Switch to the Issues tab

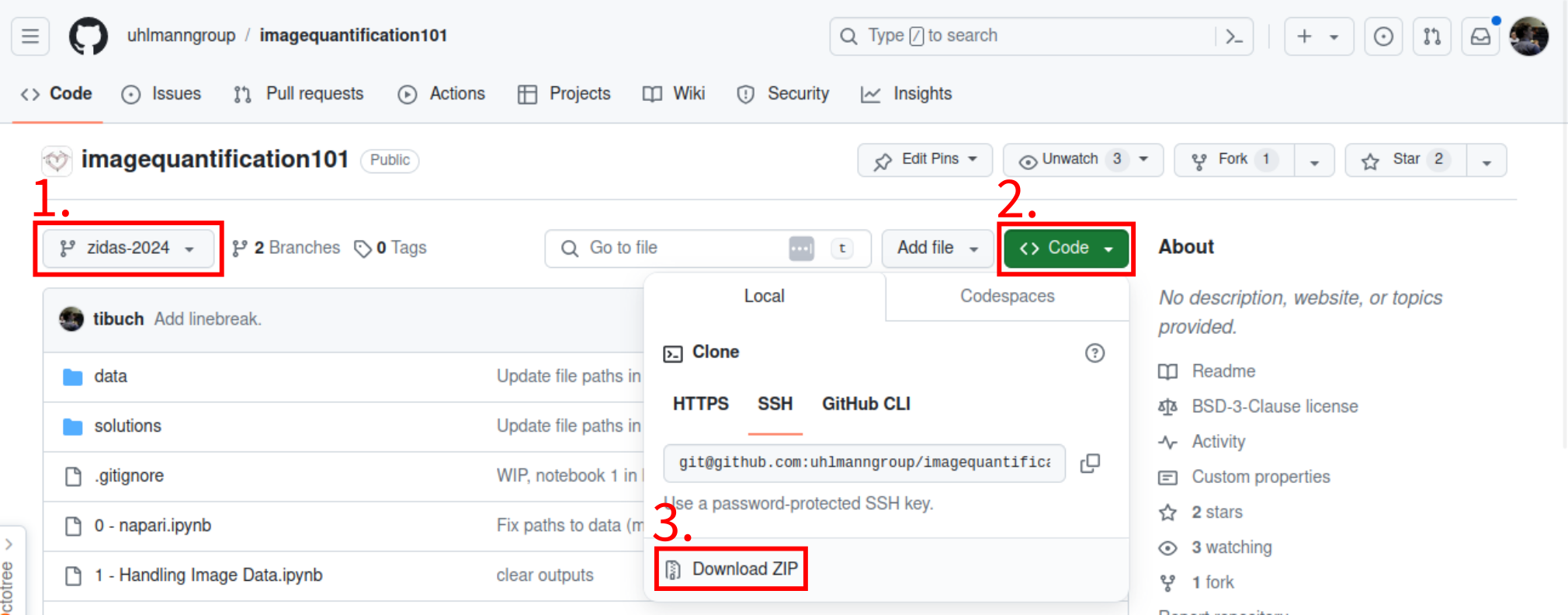(x=161, y=94)
